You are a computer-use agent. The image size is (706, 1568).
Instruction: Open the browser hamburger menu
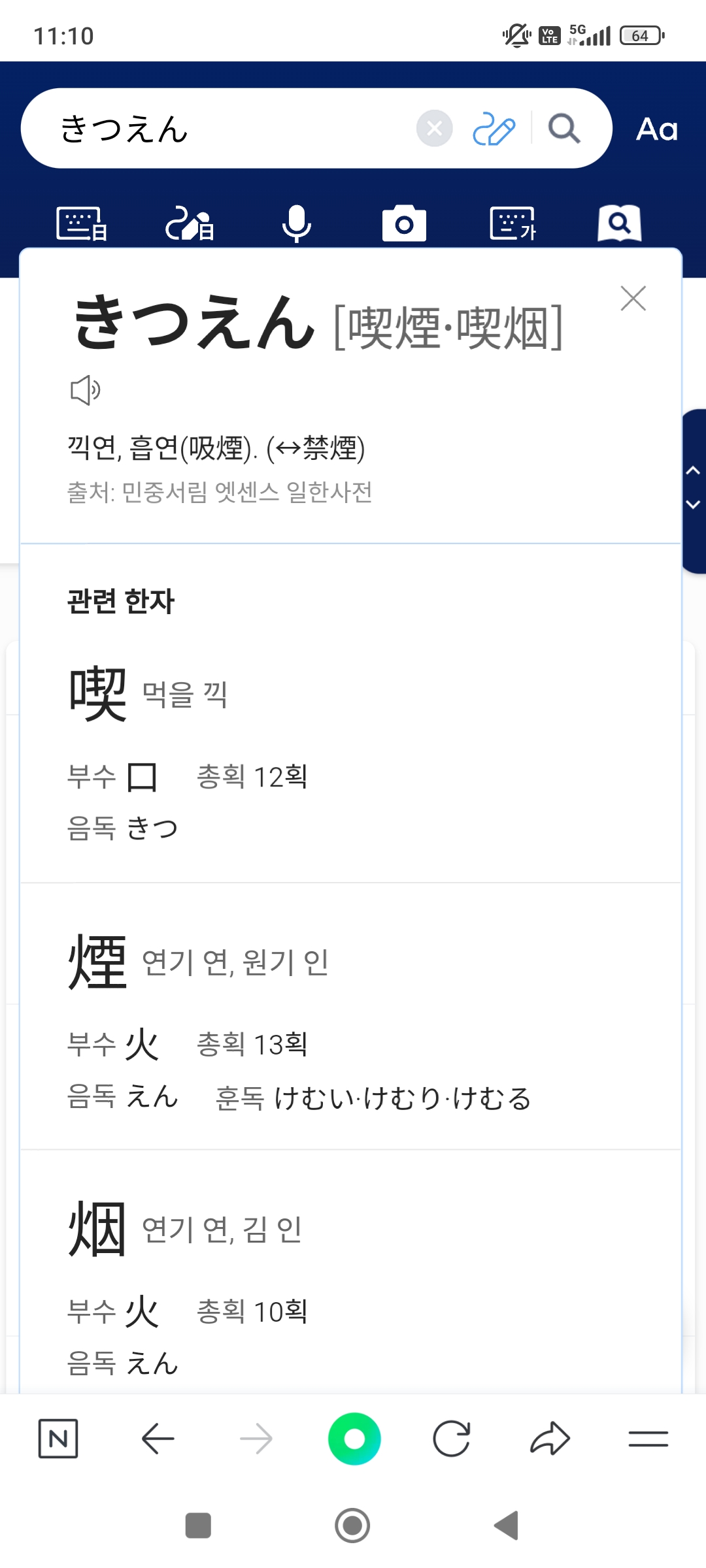point(648,1439)
